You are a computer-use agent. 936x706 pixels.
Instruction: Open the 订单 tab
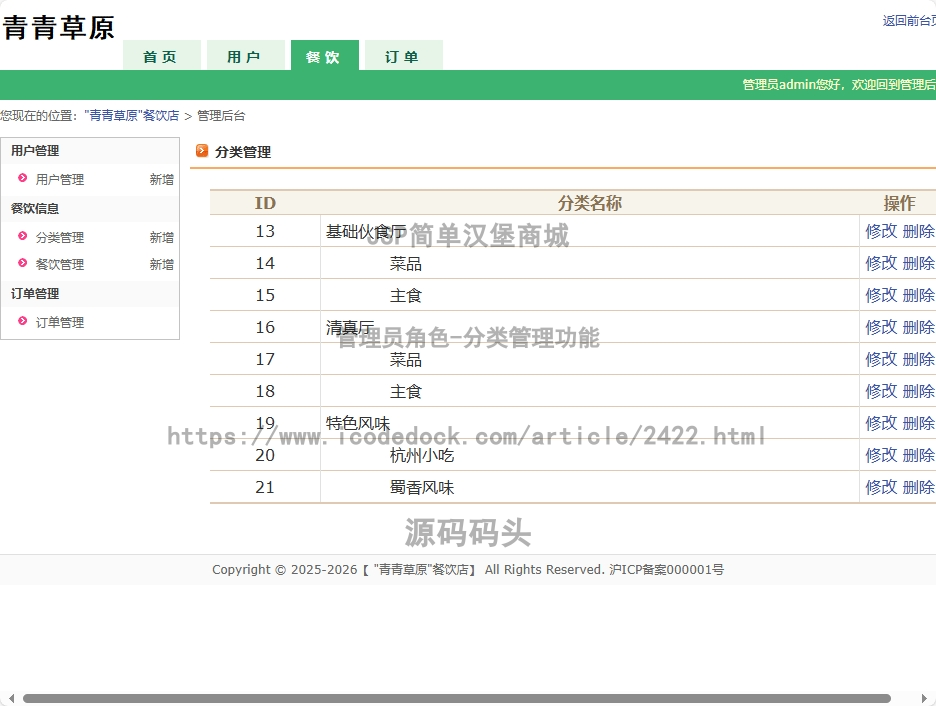[404, 56]
